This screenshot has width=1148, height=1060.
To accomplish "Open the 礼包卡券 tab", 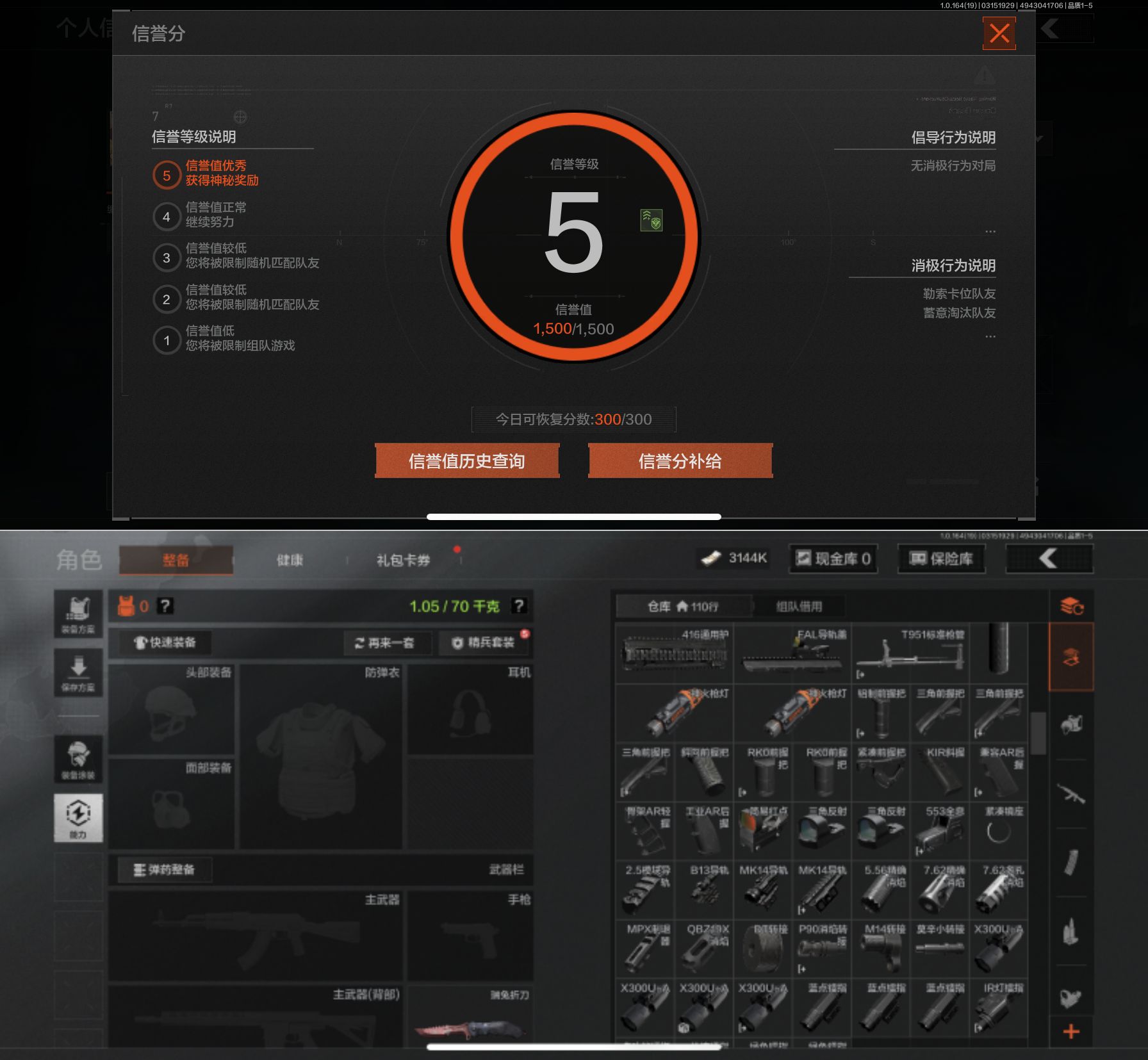I will coord(403,560).
